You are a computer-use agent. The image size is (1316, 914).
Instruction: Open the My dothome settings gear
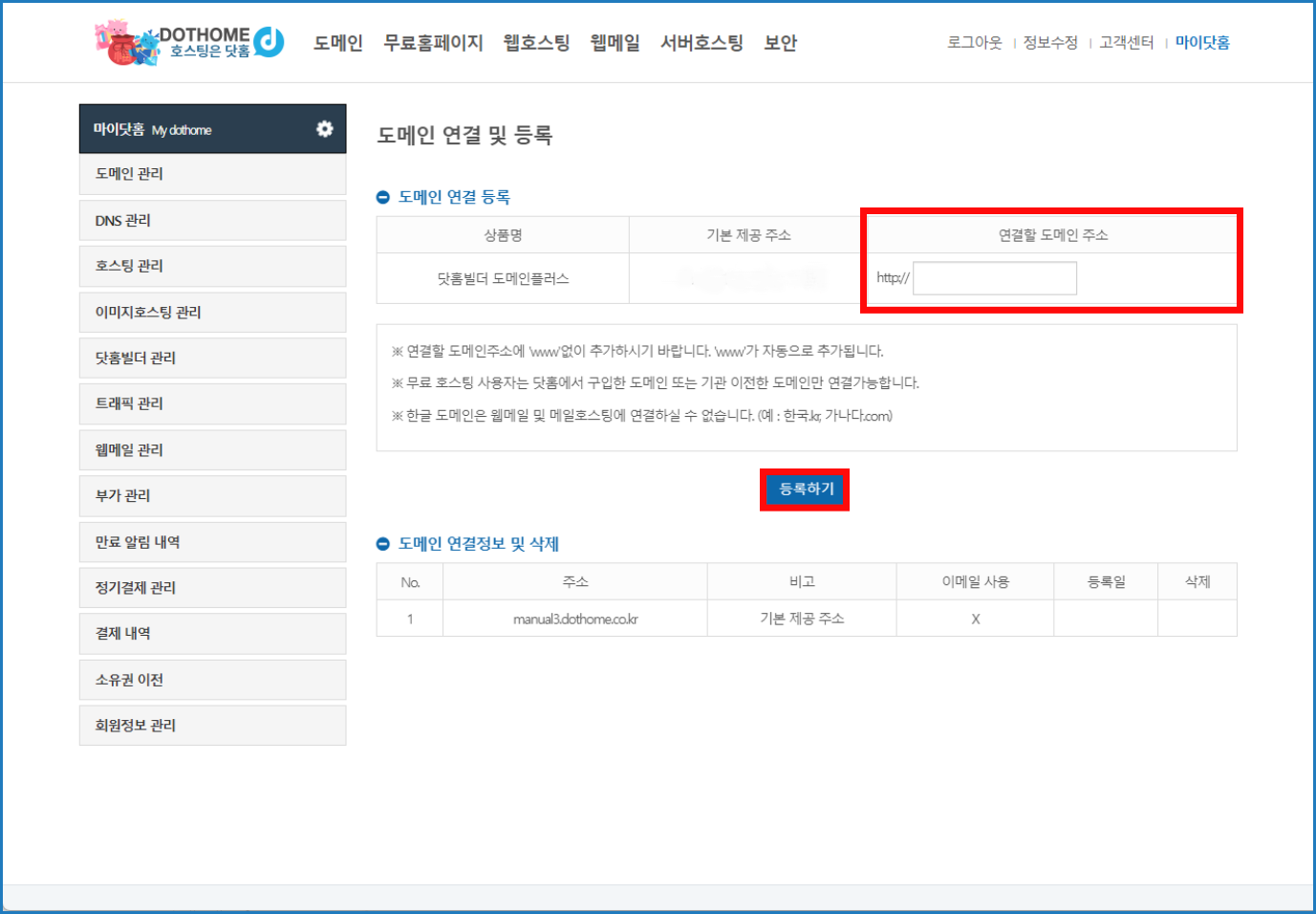[325, 129]
